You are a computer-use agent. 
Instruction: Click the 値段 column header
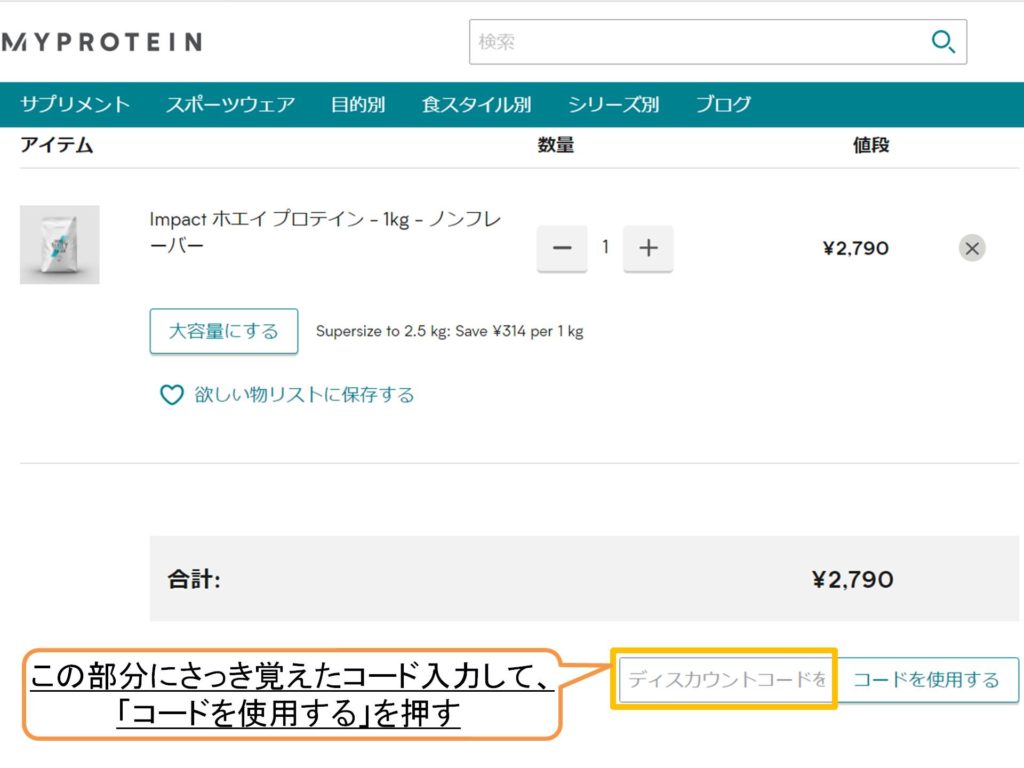click(x=871, y=145)
